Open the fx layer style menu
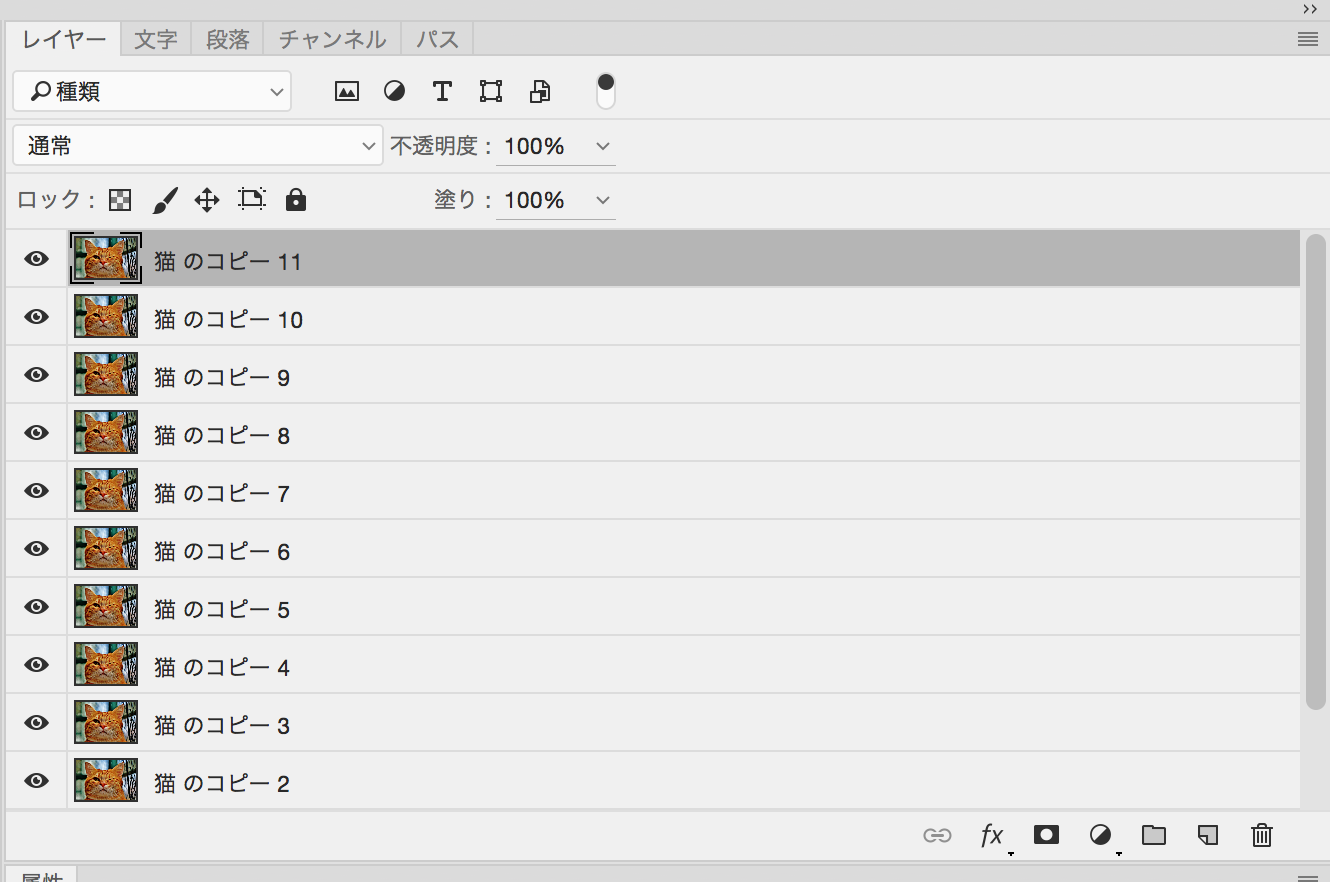 [992, 835]
